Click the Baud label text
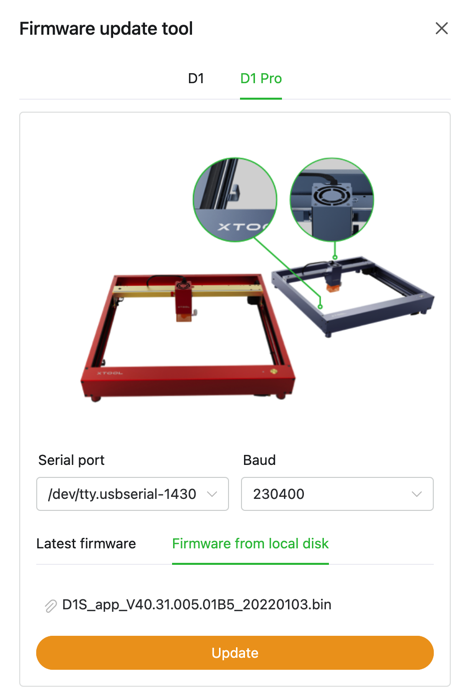The width and height of the screenshot is (469, 695). click(x=259, y=460)
